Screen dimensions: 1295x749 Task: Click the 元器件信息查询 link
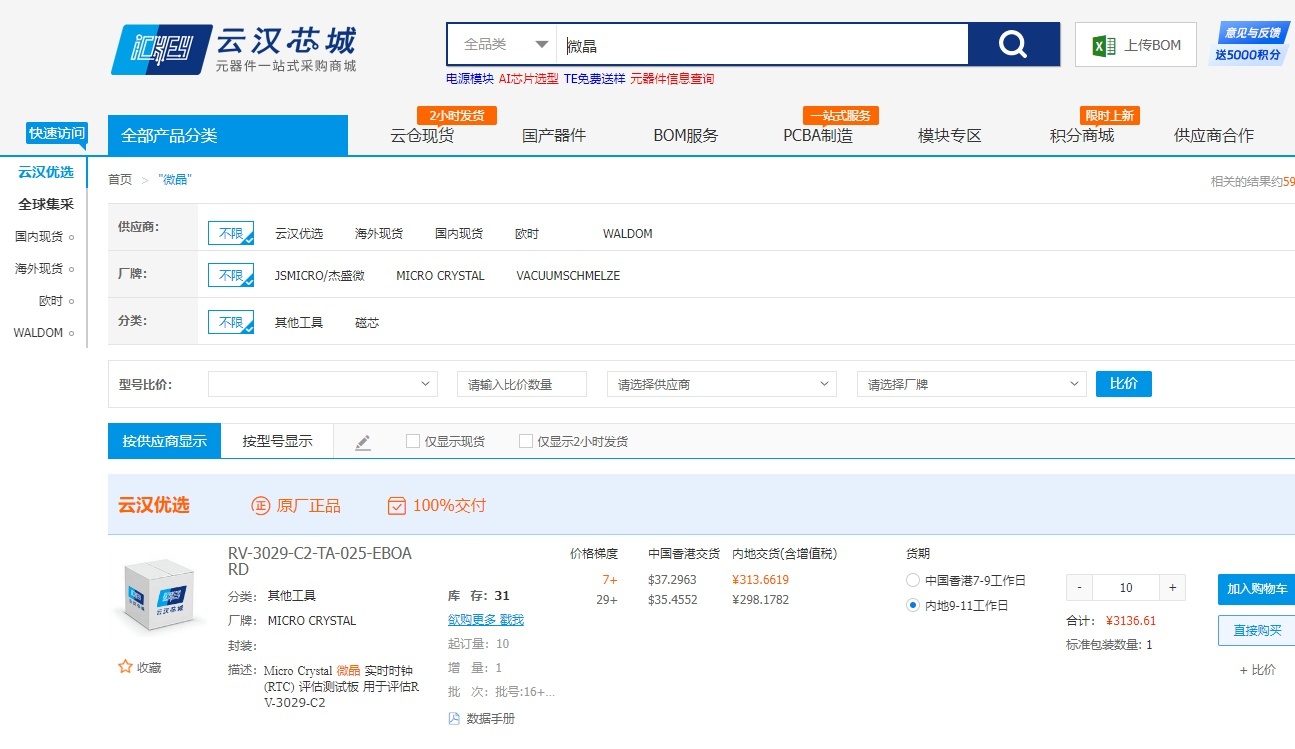point(672,78)
